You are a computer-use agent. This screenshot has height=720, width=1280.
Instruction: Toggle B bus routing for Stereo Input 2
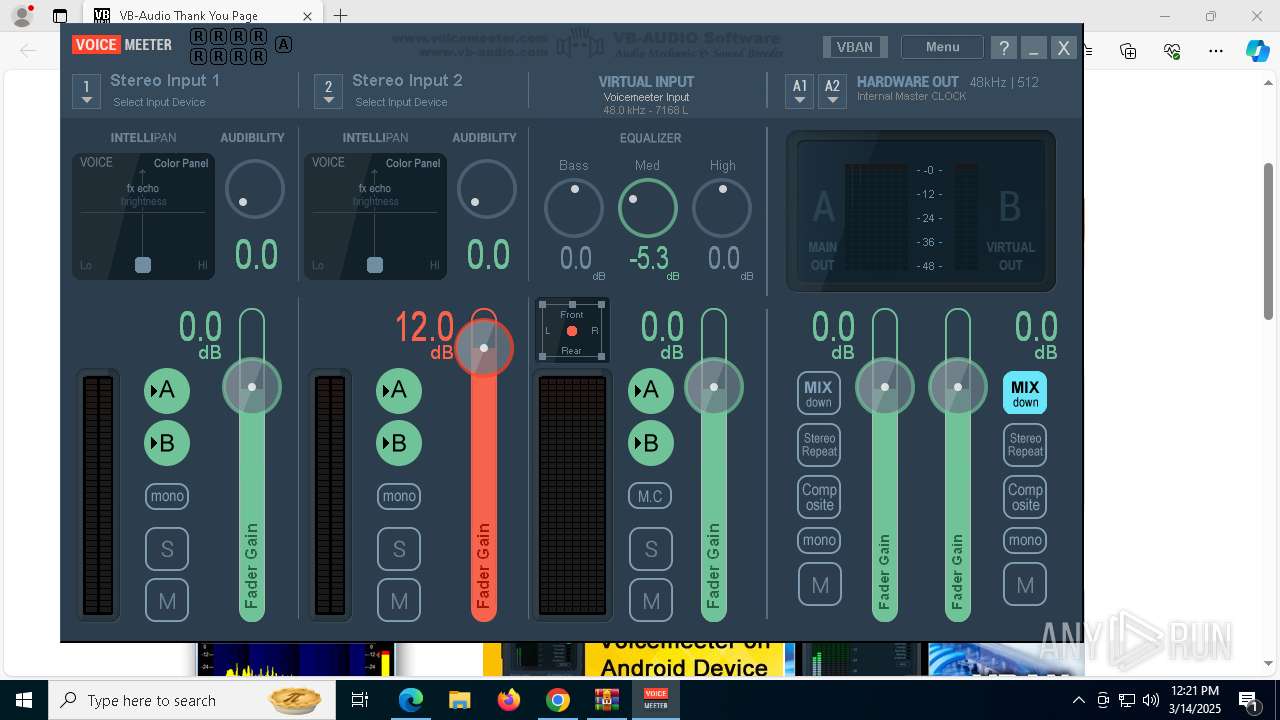[x=399, y=443]
